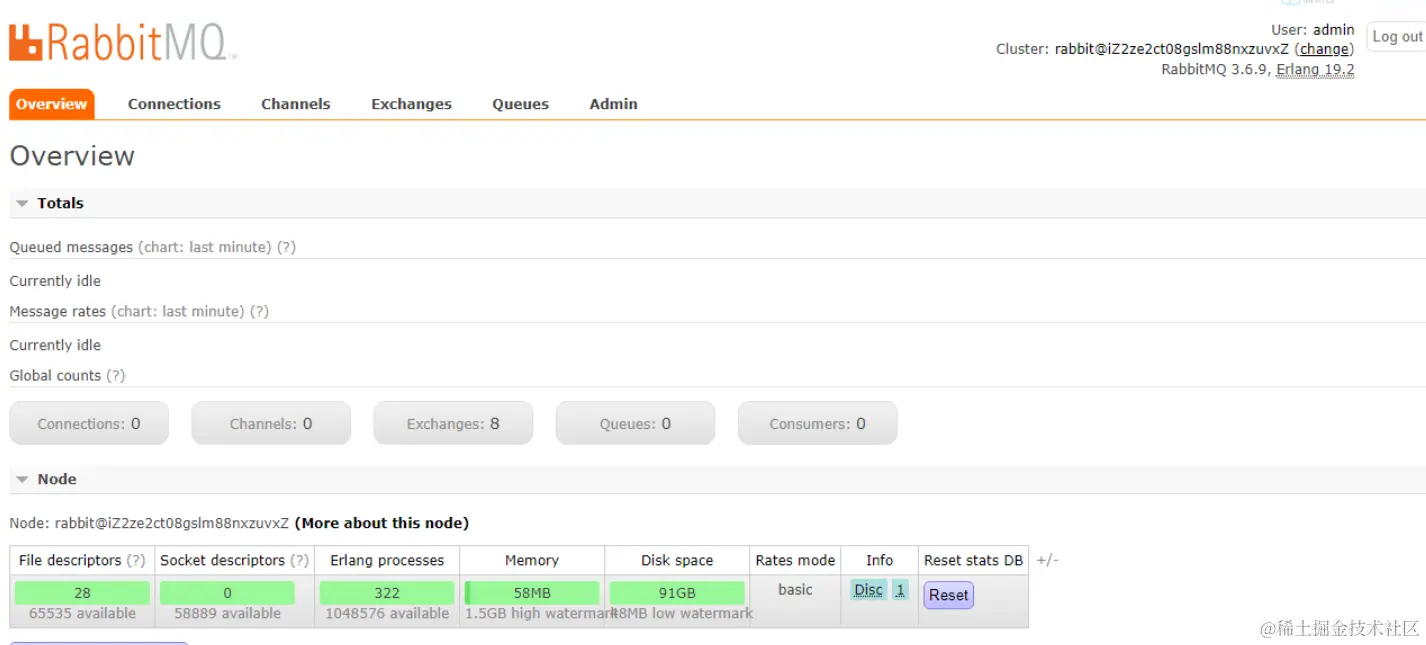The image size is (1426, 645).
Task: Click chart: last minute next to Message rates
Action: pos(178,311)
